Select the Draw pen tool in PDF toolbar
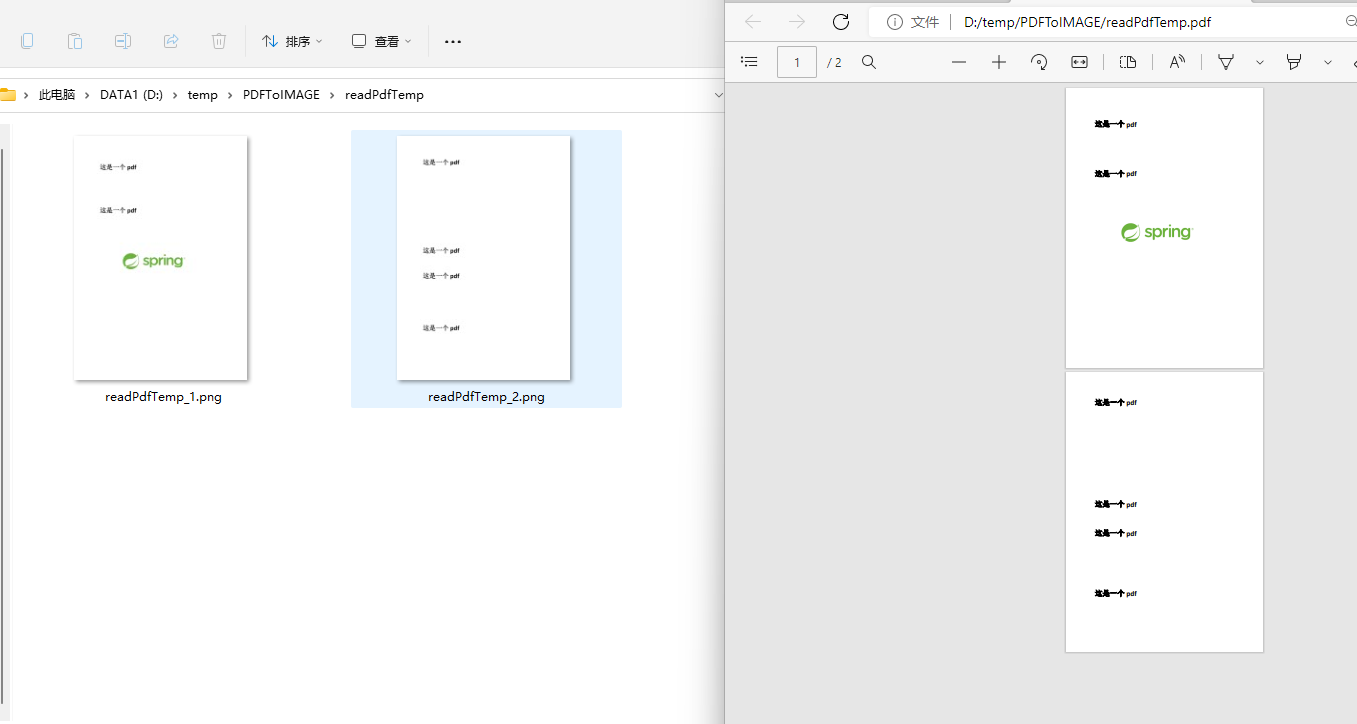The height and width of the screenshot is (724, 1357). pyautogui.click(x=1226, y=62)
